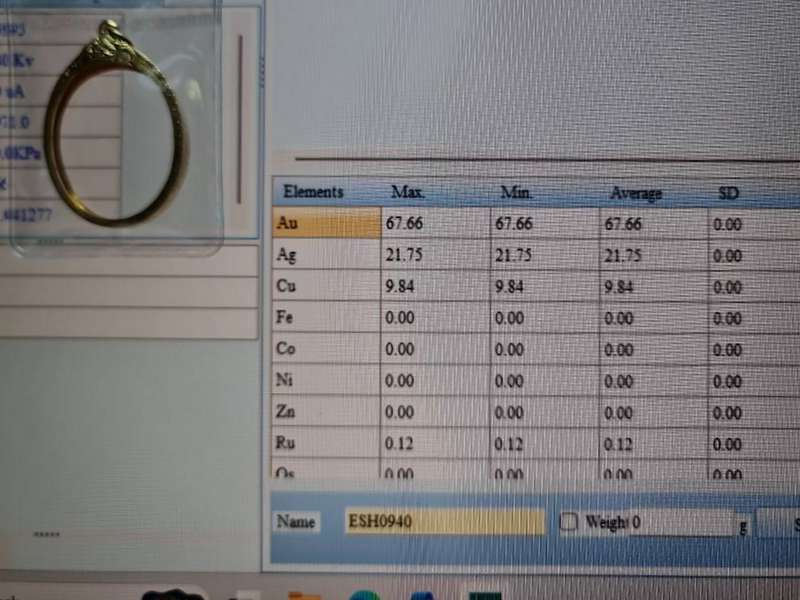Viewport: 800px width, 600px height.
Task: Click the Ru average value 0.12
Action: [x=622, y=444]
